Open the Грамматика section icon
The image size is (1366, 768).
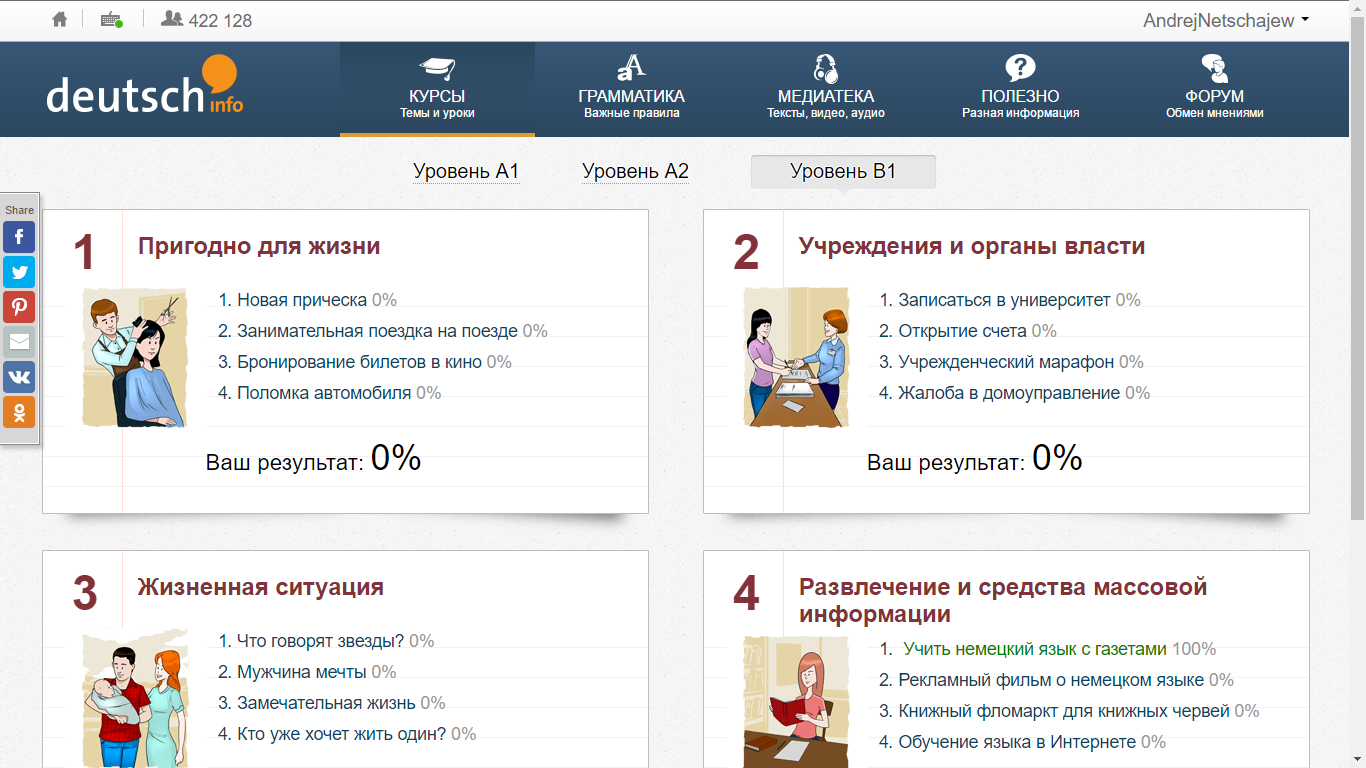629,68
